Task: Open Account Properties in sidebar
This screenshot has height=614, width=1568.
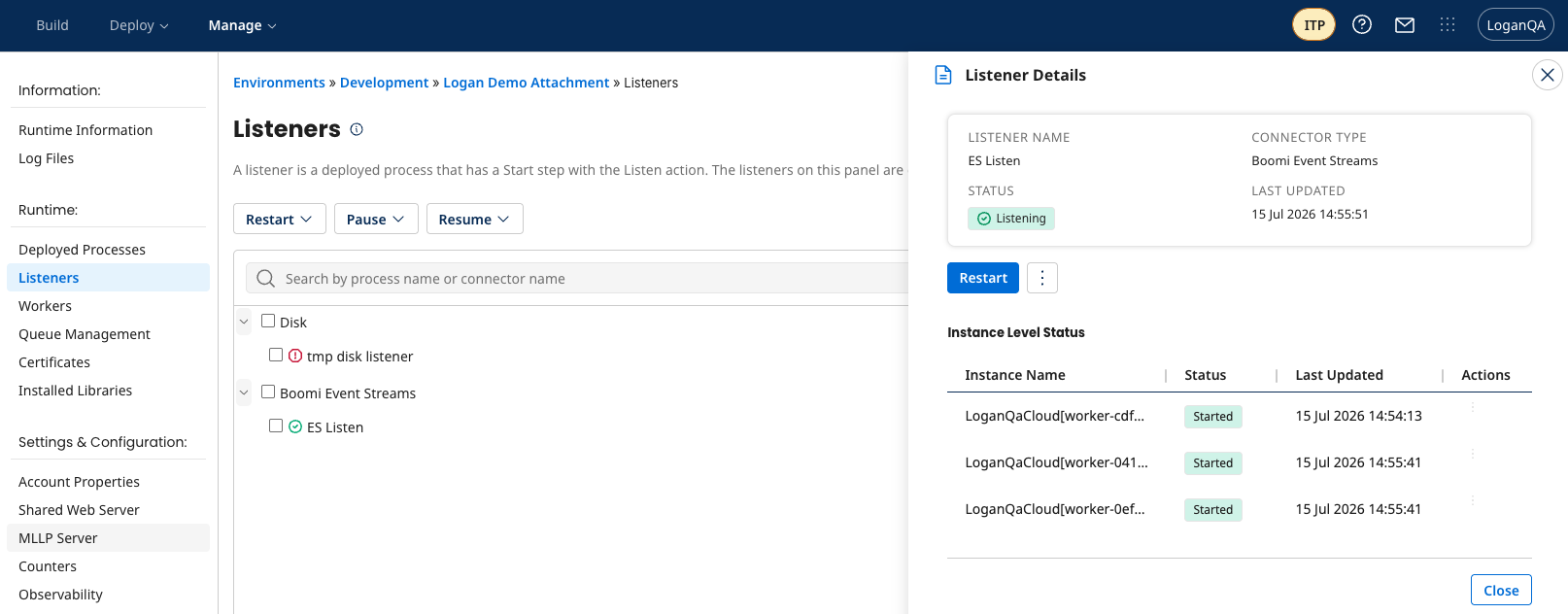Action: pyautogui.click(x=79, y=482)
